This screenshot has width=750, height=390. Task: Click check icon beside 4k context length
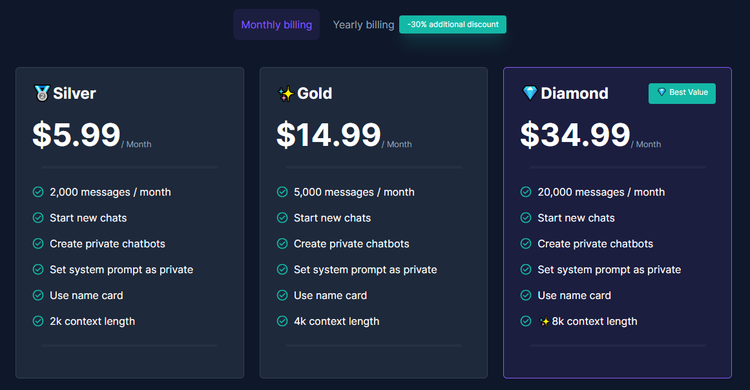click(282, 321)
